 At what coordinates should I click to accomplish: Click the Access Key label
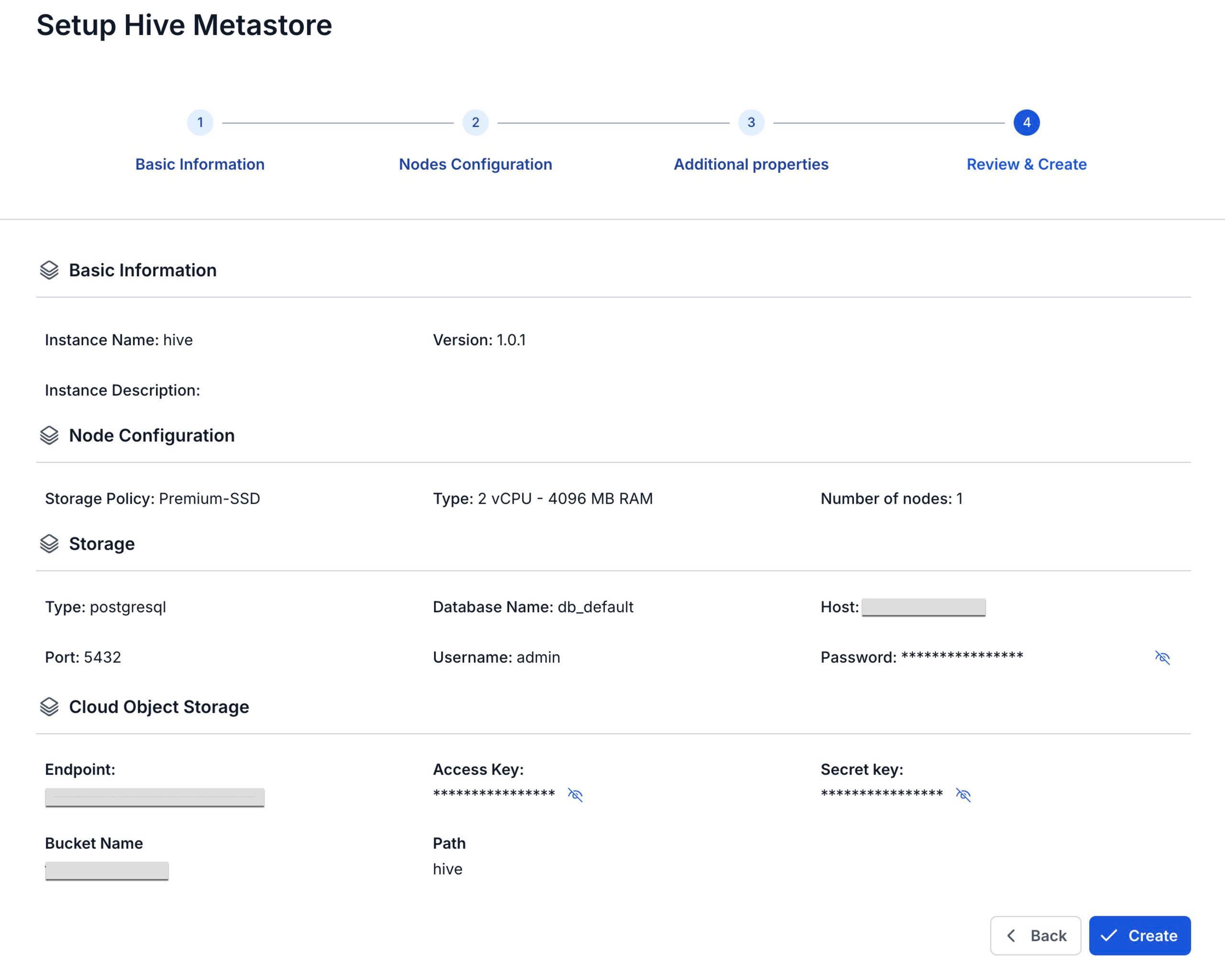click(x=479, y=770)
